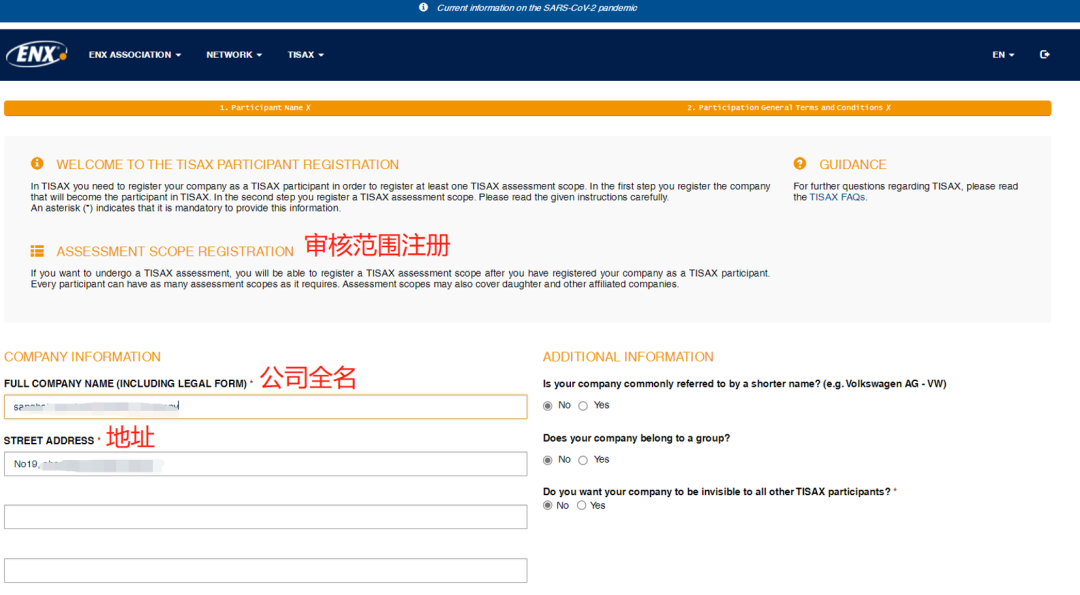Click the third street address line field

(266, 570)
